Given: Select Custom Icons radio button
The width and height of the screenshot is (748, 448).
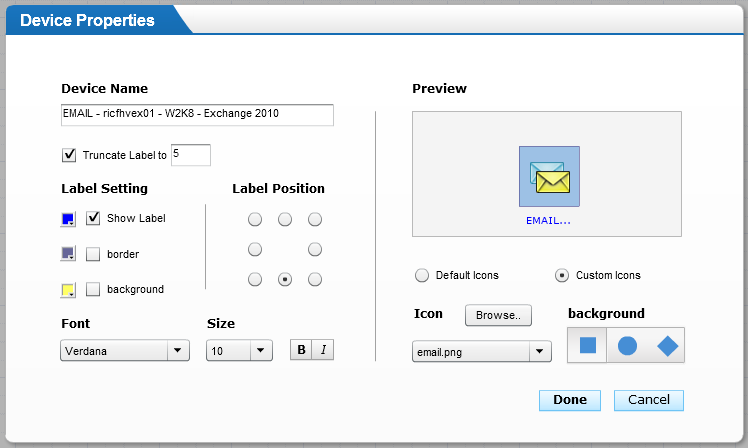Looking at the screenshot, I should pyautogui.click(x=562, y=275).
